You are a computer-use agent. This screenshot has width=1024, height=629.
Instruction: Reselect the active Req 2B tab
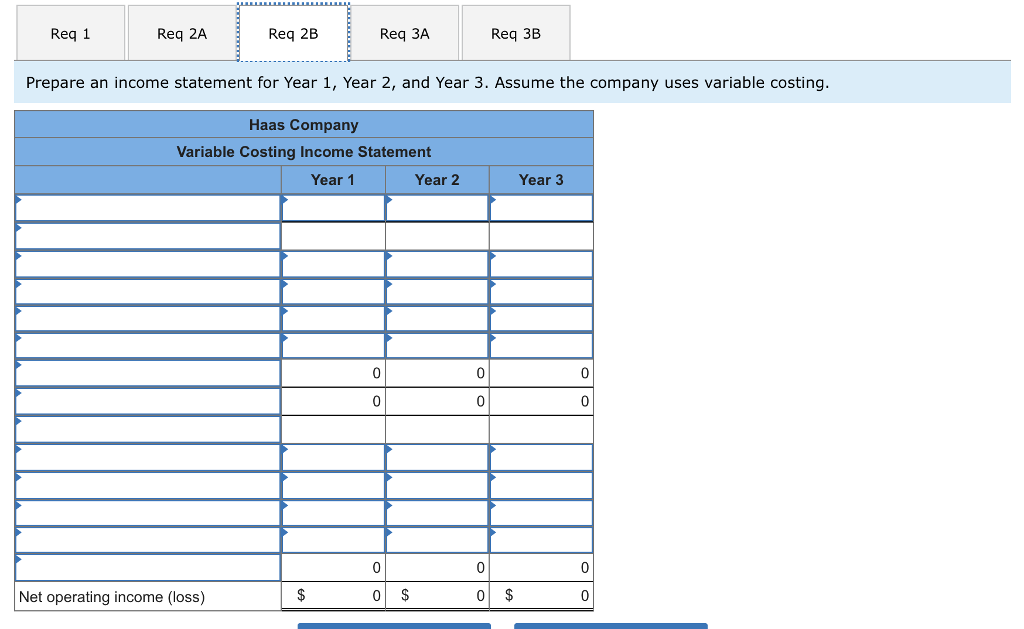point(294,33)
